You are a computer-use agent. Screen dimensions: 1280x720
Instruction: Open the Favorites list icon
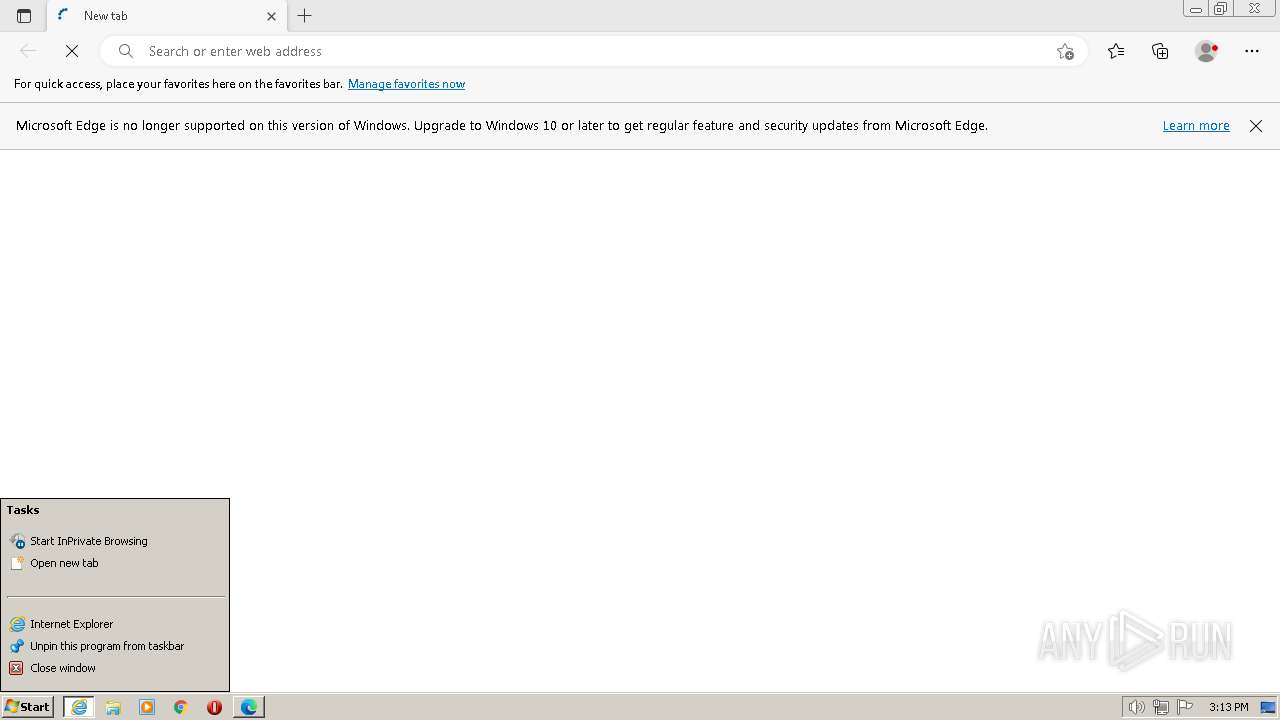tap(1116, 51)
